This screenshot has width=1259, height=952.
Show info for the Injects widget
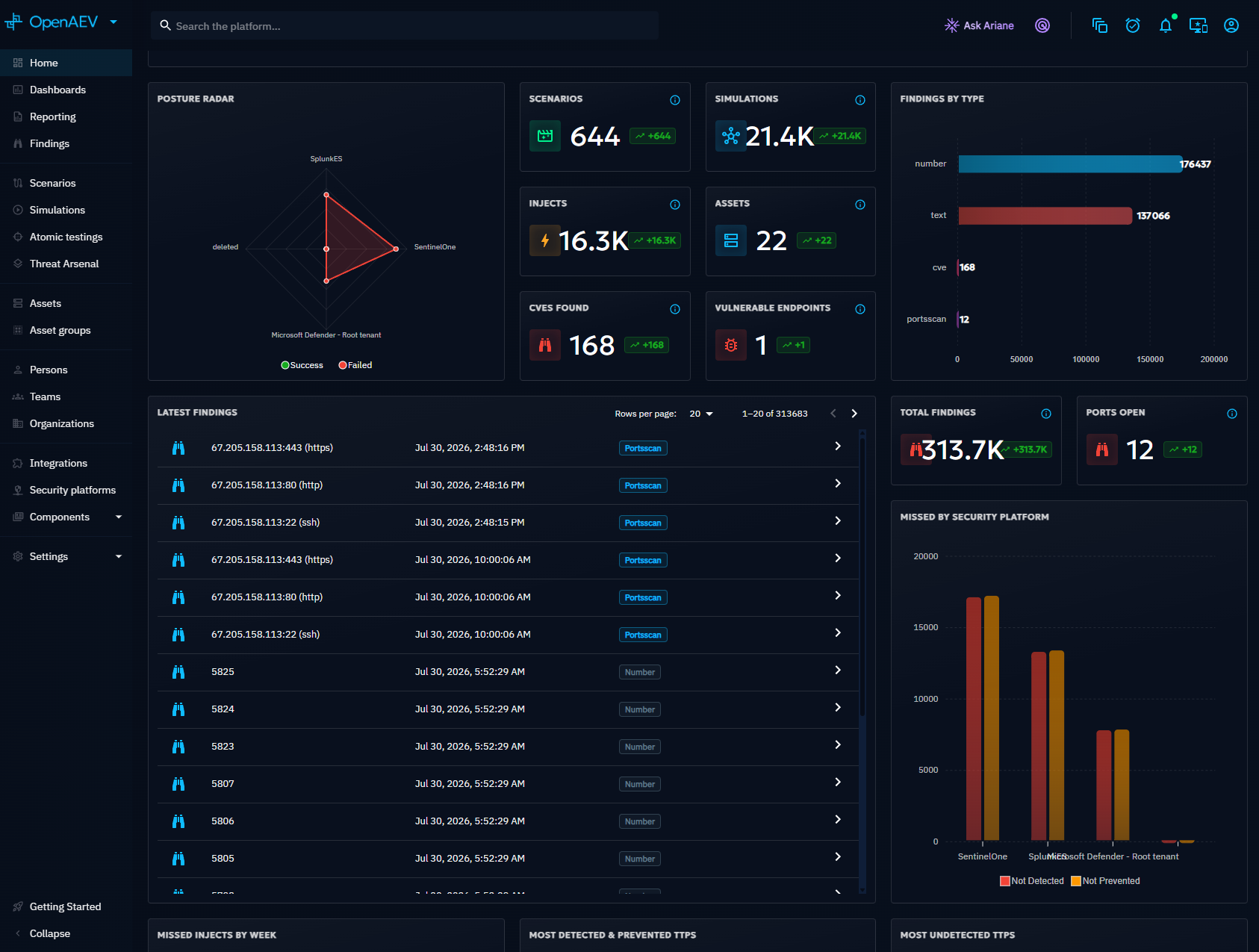coord(675,205)
